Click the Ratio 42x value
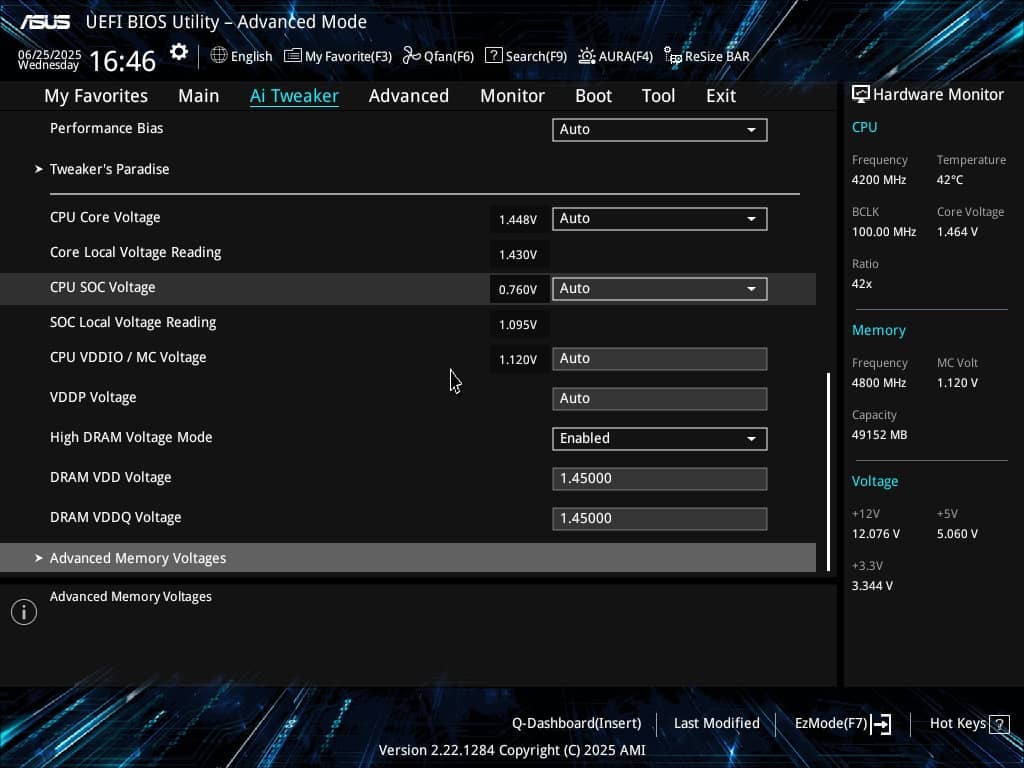 pyautogui.click(x=861, y=284)
